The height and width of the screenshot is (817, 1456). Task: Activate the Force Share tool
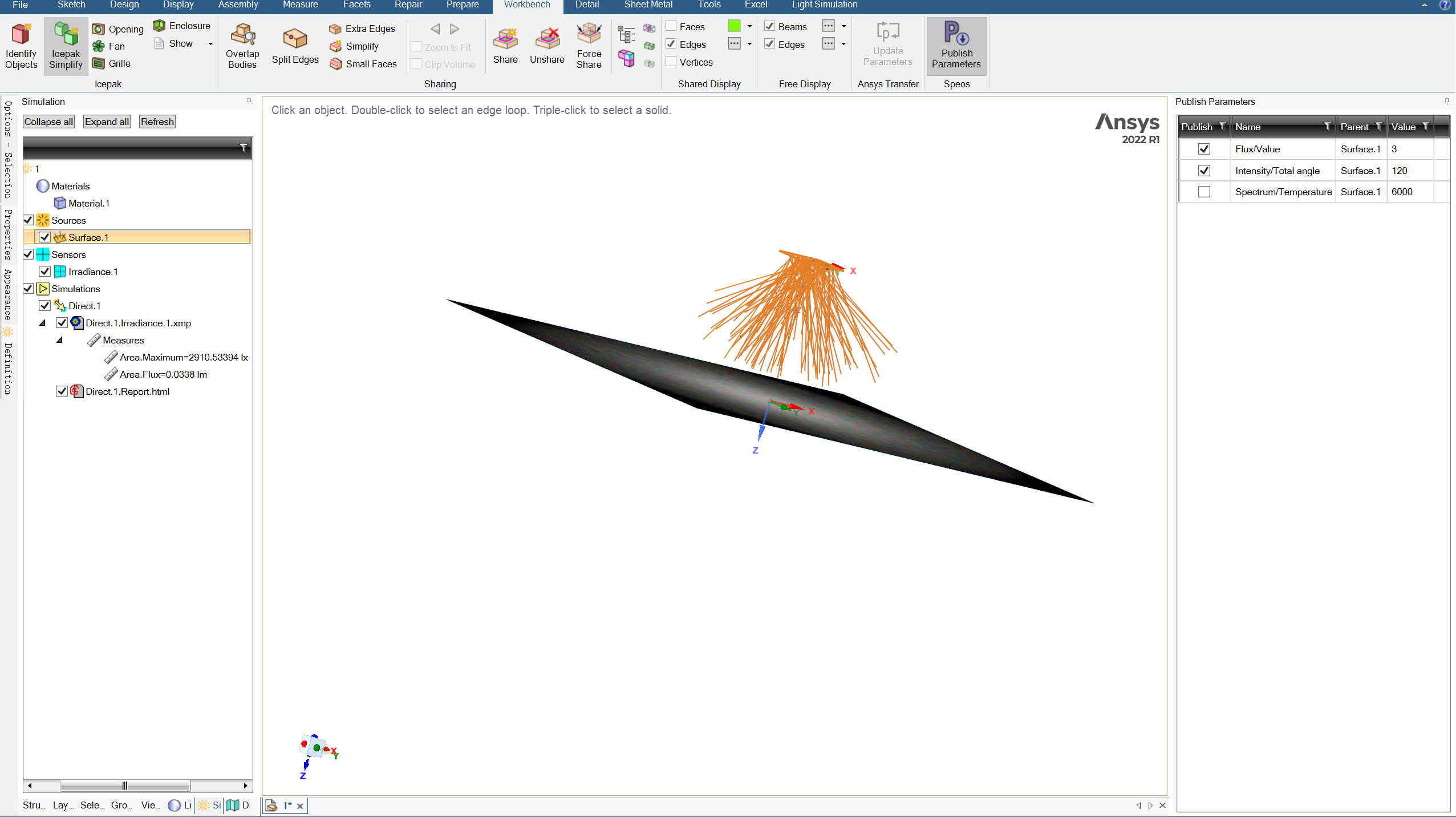click(589, 35)
